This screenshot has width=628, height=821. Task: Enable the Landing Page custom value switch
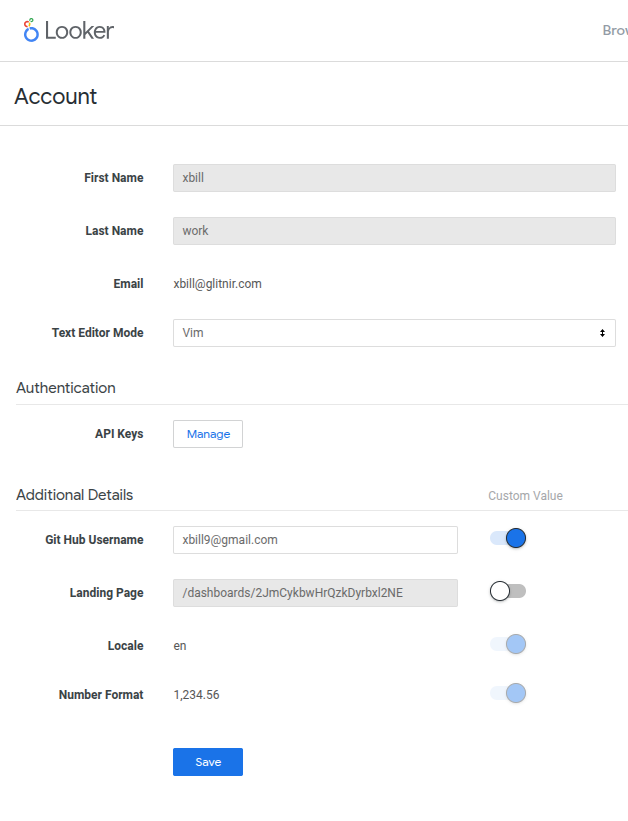coord(508,591)
